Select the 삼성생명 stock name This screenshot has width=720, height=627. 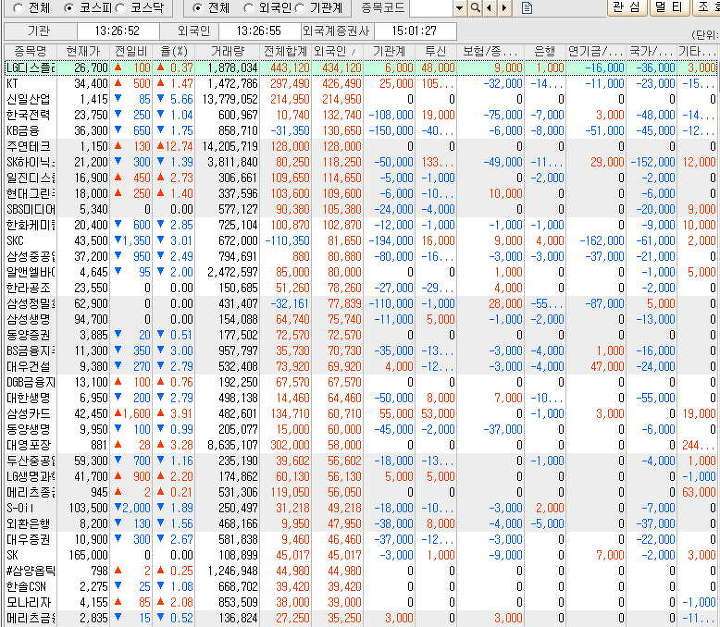(28, 319)
